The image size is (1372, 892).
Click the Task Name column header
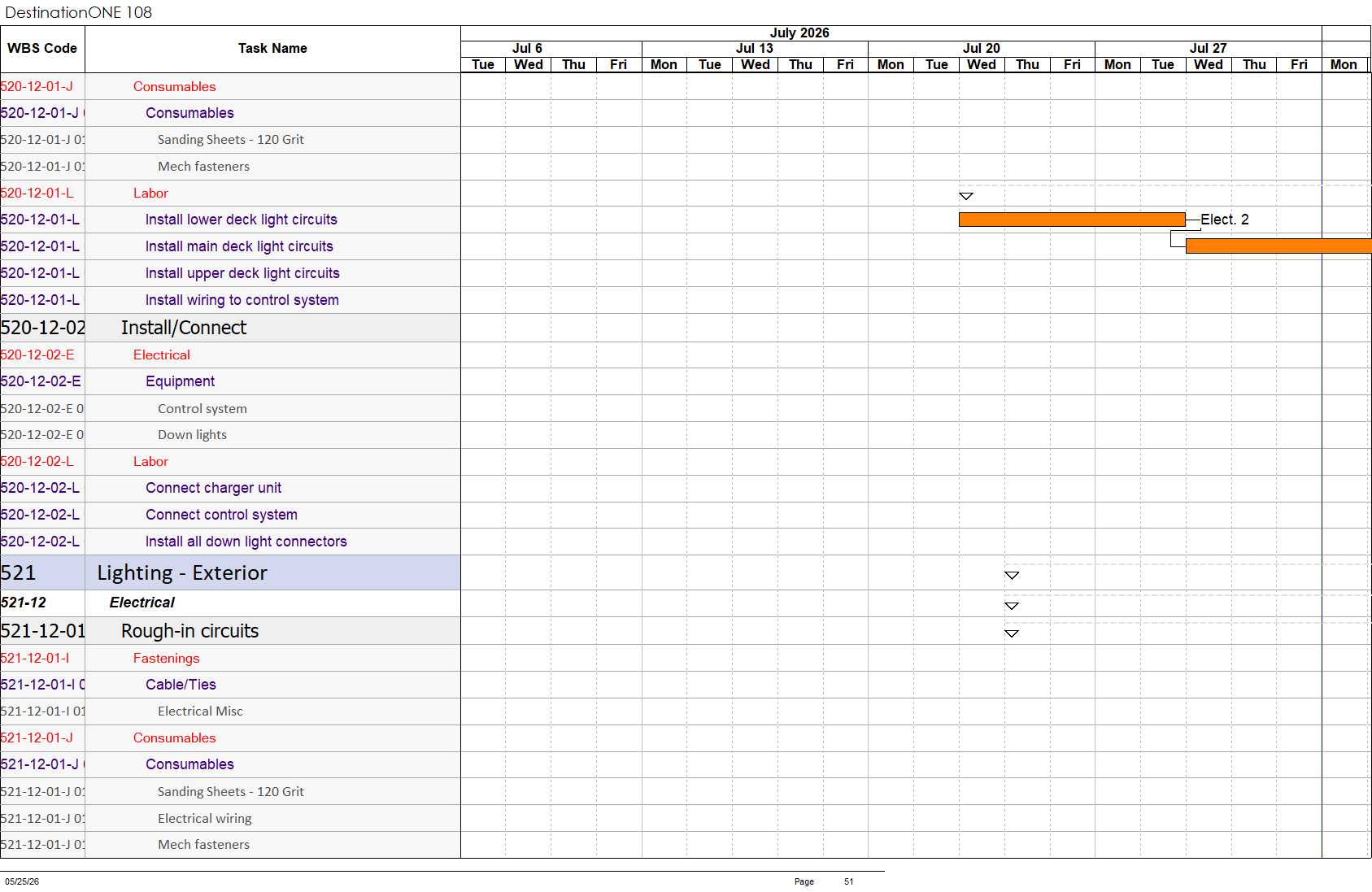pyautogui.click(x=272, y=49)
